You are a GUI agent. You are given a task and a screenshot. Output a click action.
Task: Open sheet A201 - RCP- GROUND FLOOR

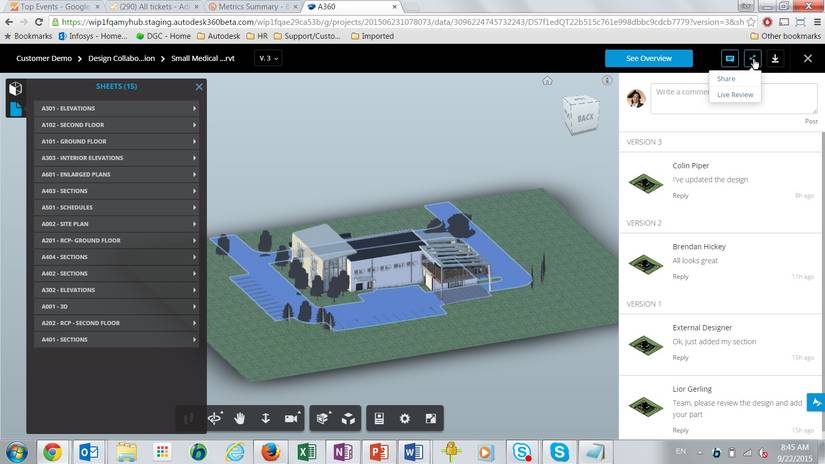click(117, 240)
